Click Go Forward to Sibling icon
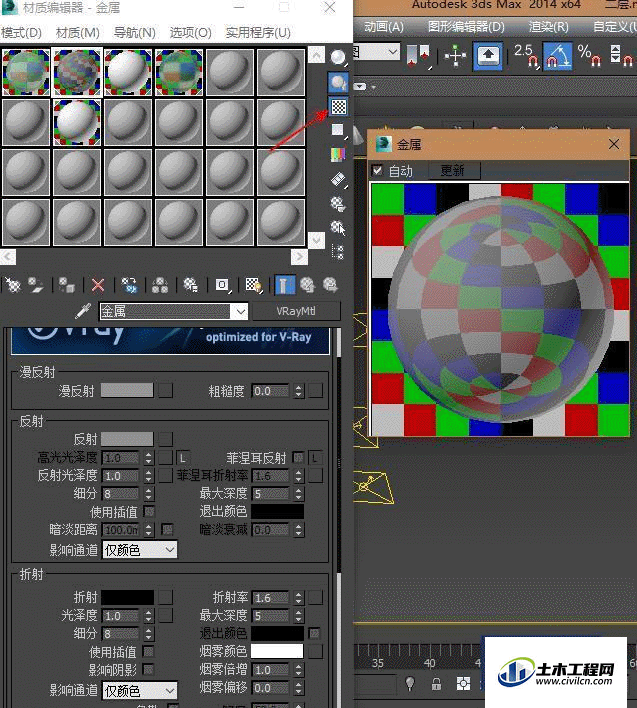 tap(330, 285)
